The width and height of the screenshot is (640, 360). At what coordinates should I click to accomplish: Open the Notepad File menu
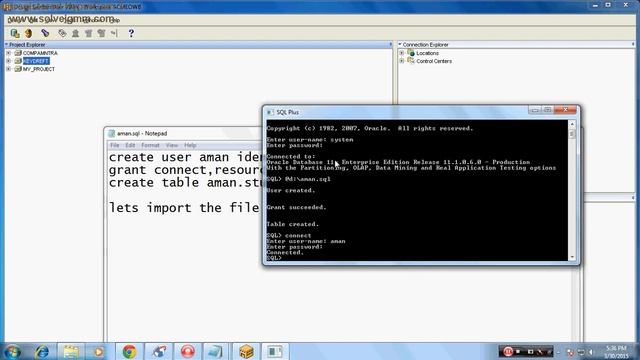(115, 145)
